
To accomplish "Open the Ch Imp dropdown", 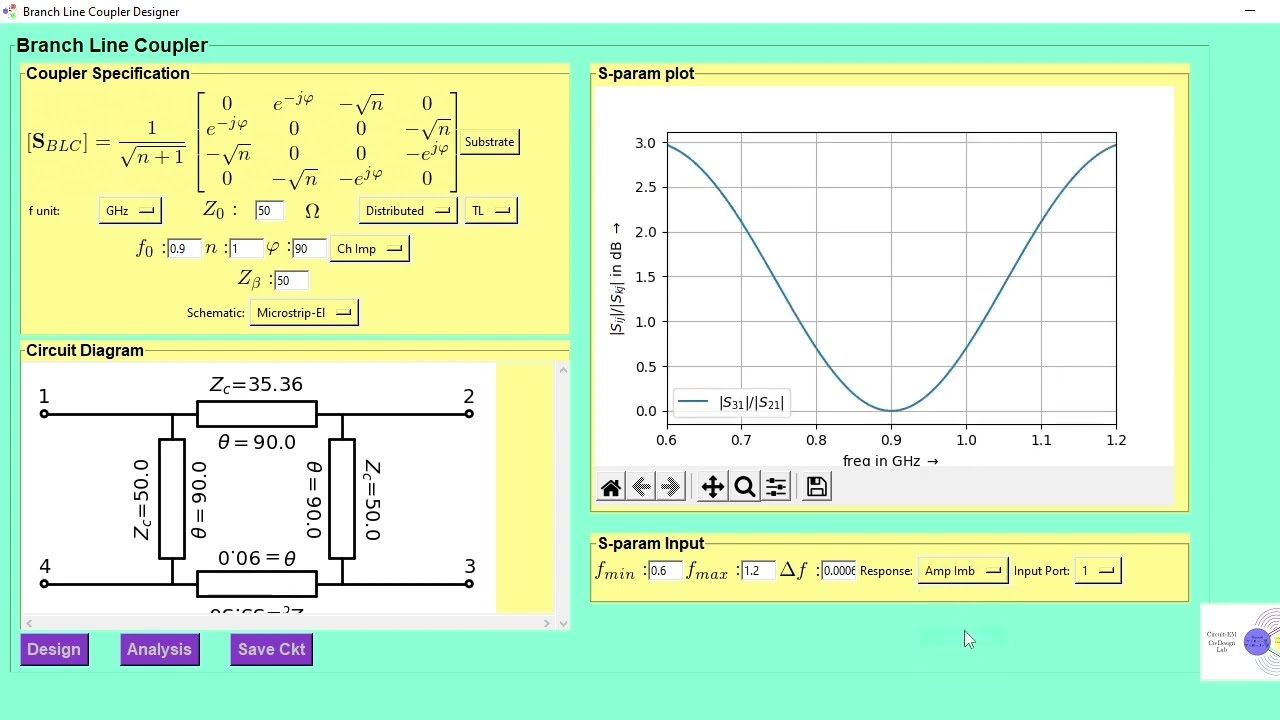I will point(369,249).
